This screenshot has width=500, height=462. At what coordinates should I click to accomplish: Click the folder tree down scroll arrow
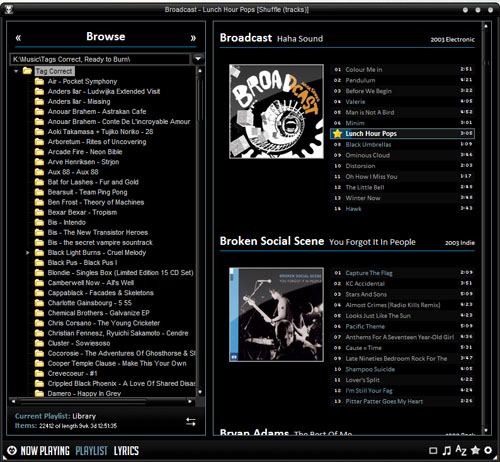pos(200,392)
